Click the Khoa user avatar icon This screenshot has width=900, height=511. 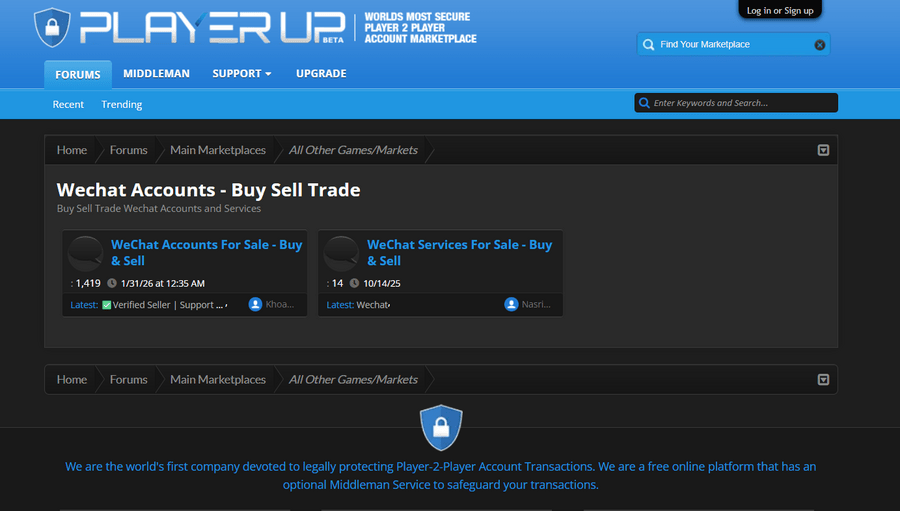point(255,304)
